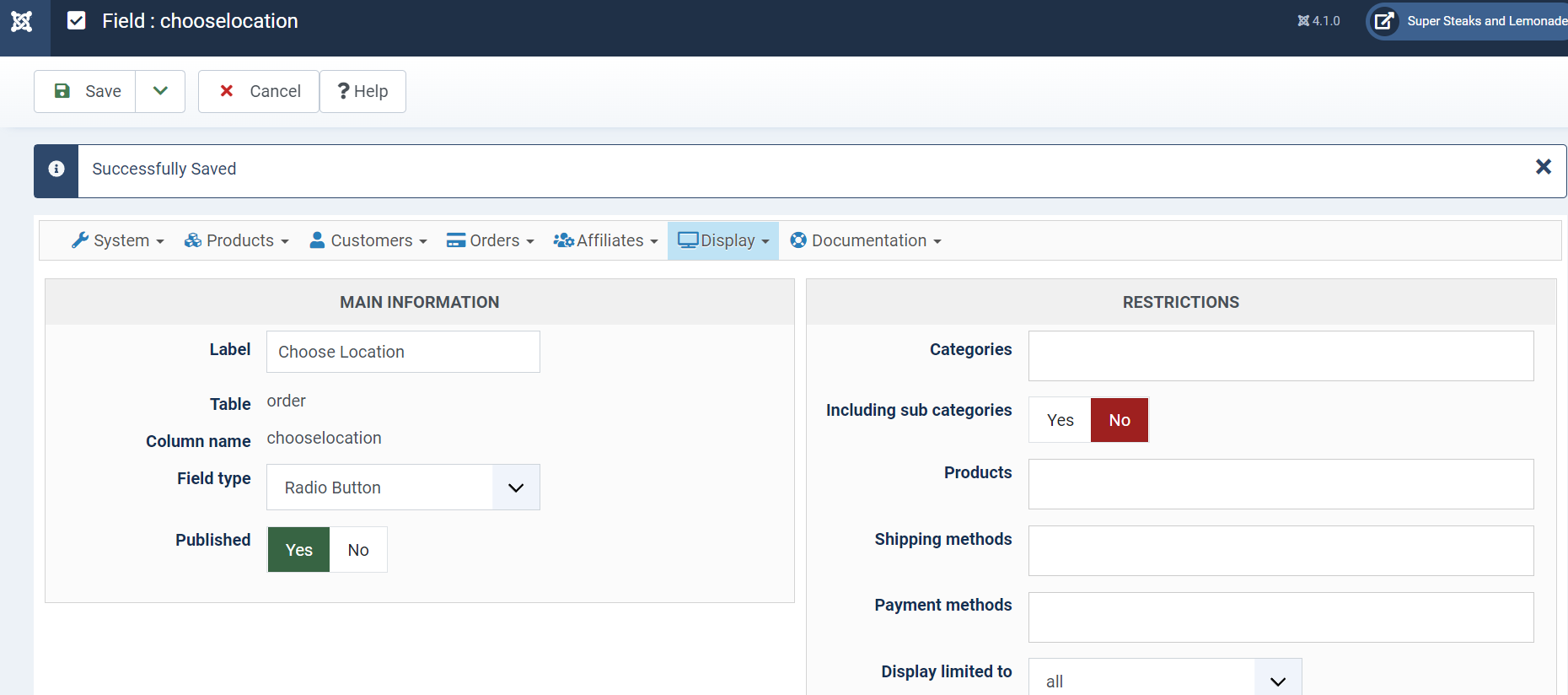This screenshot has height=695, width=1568.
Task: Set Including sub categories to Yes
Action: [x=1060, y=420]
